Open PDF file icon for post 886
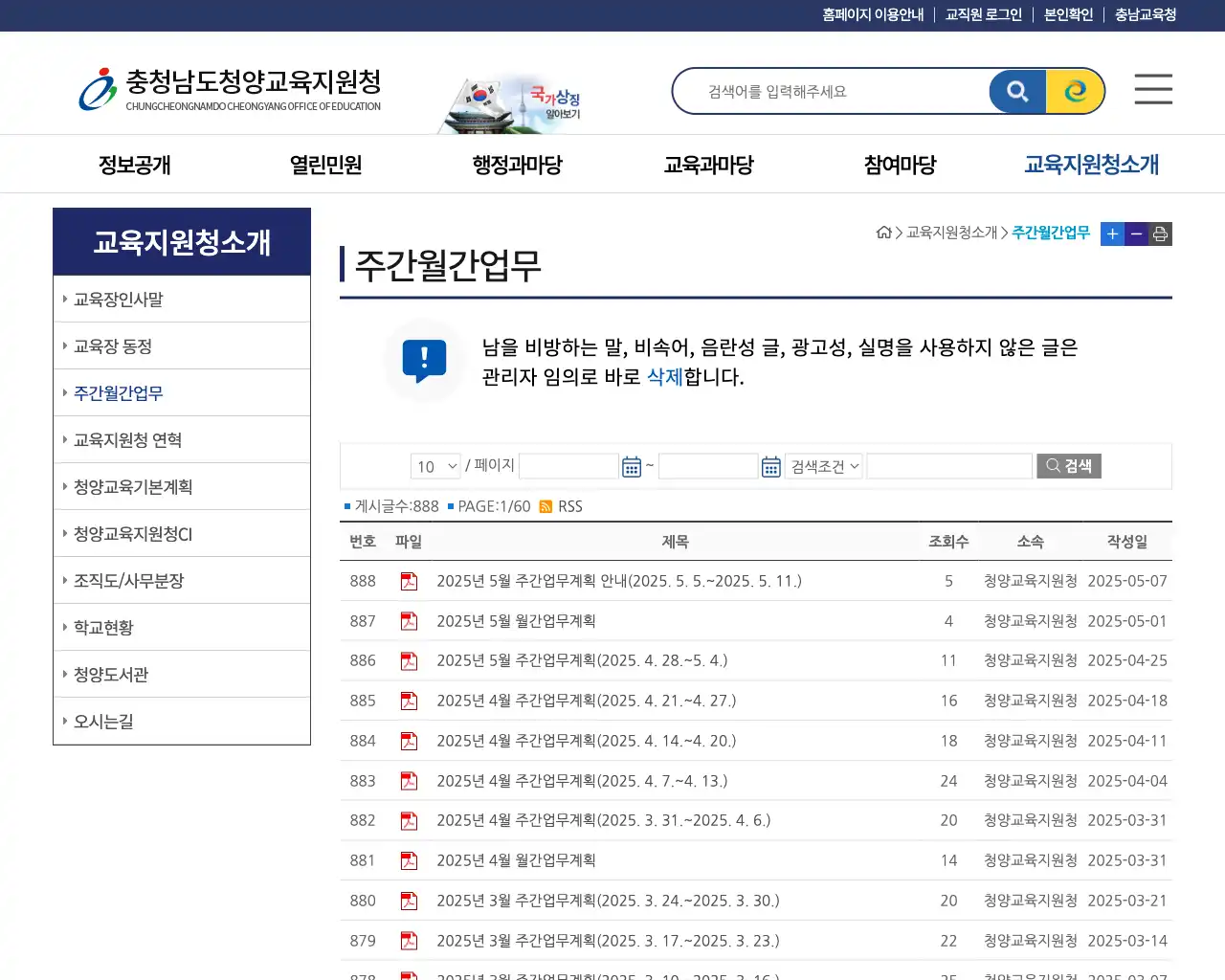This screenshot has width=1225, height=980. pyautogui.click(x=409, y=660)
